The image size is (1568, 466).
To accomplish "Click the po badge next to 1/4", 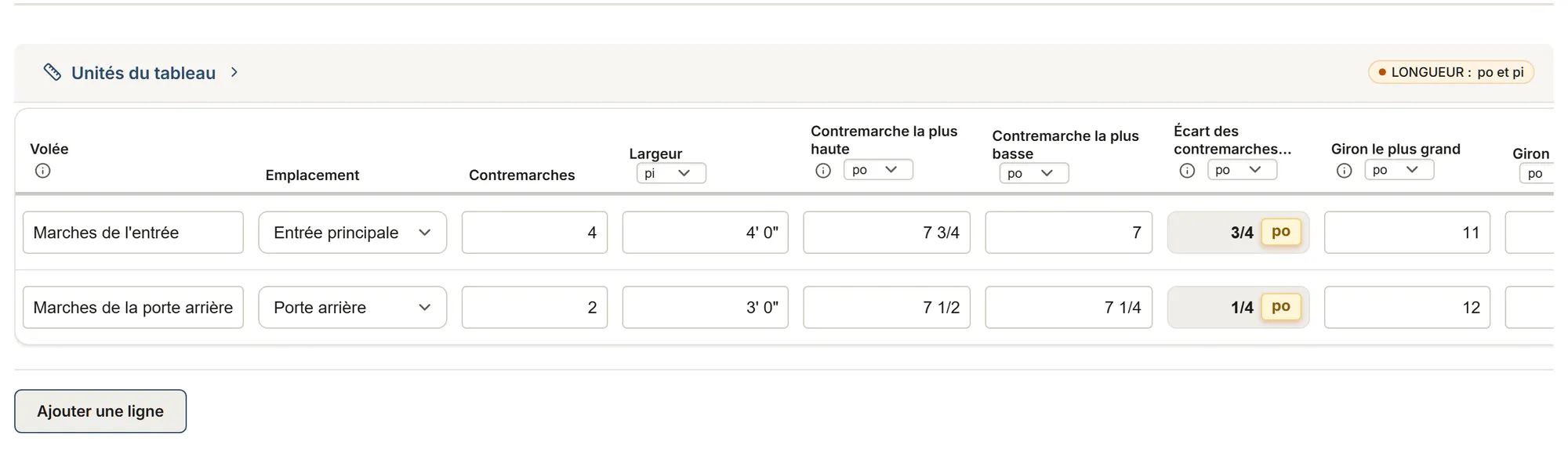I will 1281,307.
